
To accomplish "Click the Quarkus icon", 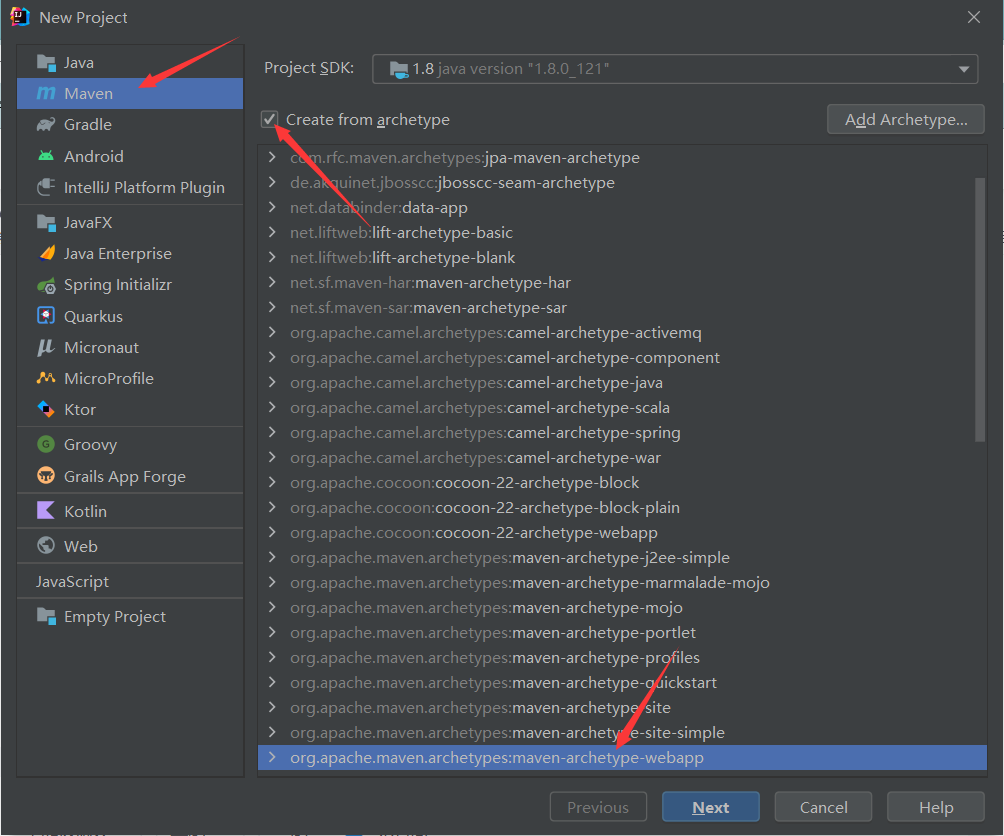I will click(46, 316).
